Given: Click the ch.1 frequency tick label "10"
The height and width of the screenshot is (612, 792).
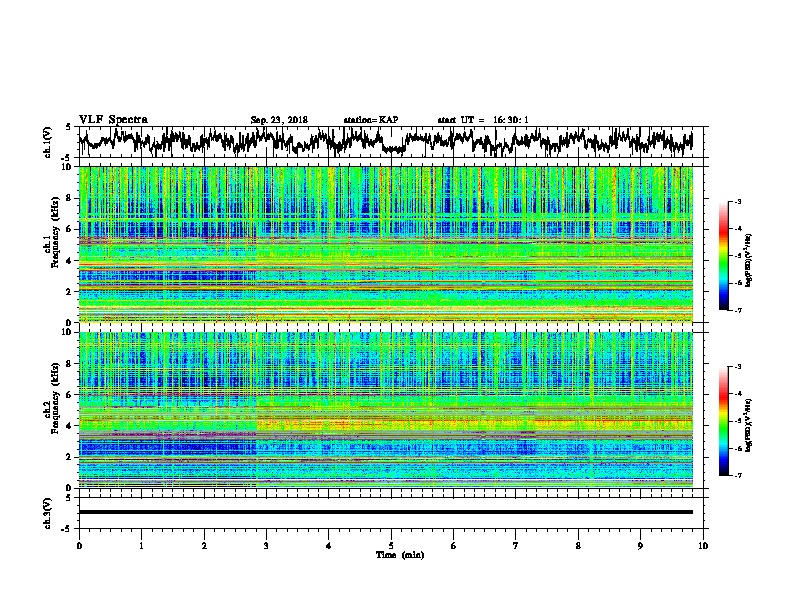Looking at the screenshot, I should click(67, 167).
